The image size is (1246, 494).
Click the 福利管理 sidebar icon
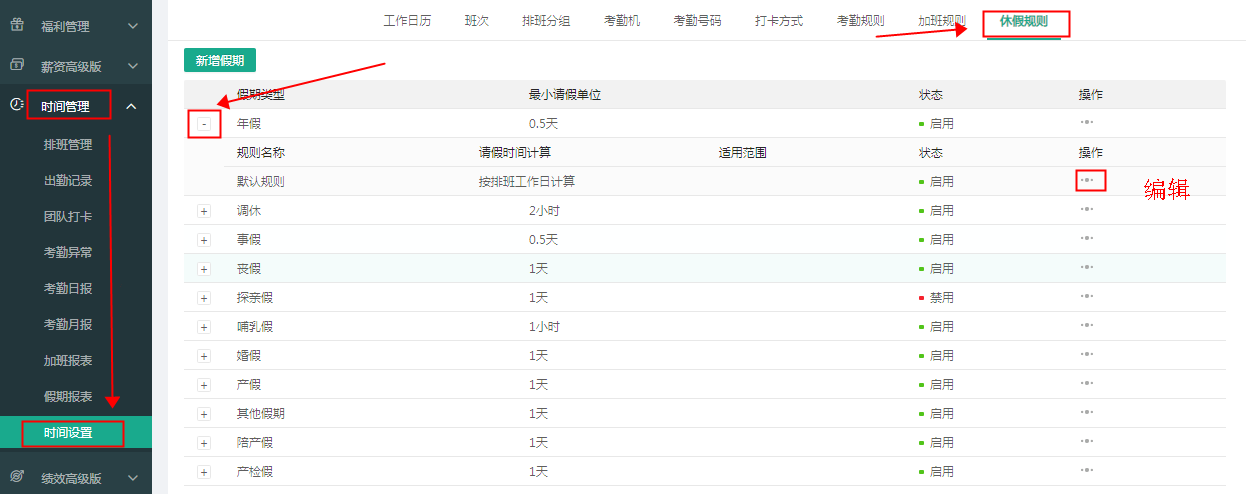coord(17,25)
